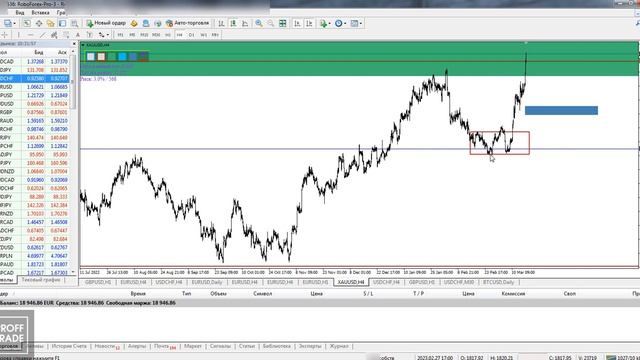The width and height of the screenshot is (640, 360).
Task: Open the periods clock icon
Action: pos(338,23)
